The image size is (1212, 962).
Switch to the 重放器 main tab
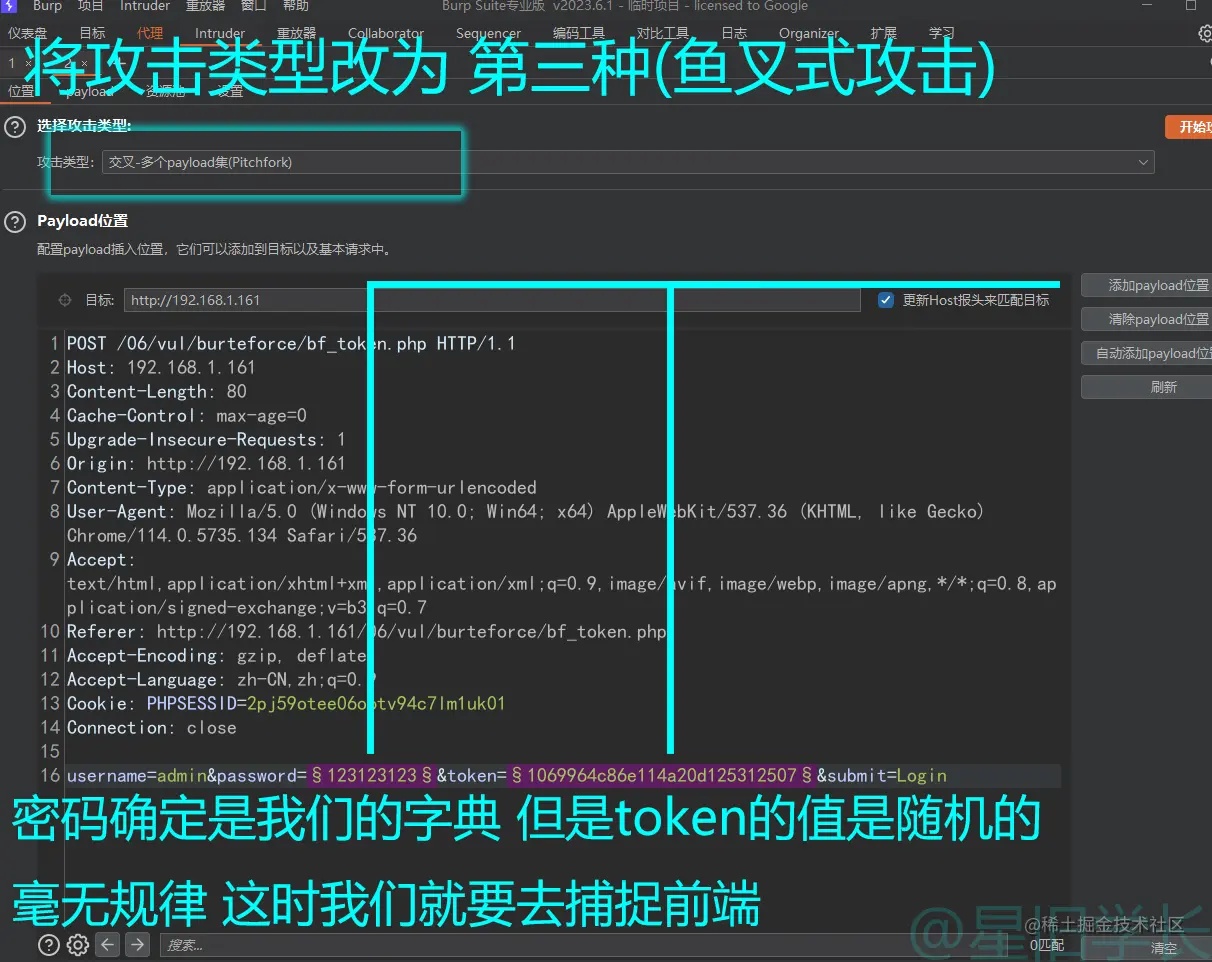(x=296, y=34)
